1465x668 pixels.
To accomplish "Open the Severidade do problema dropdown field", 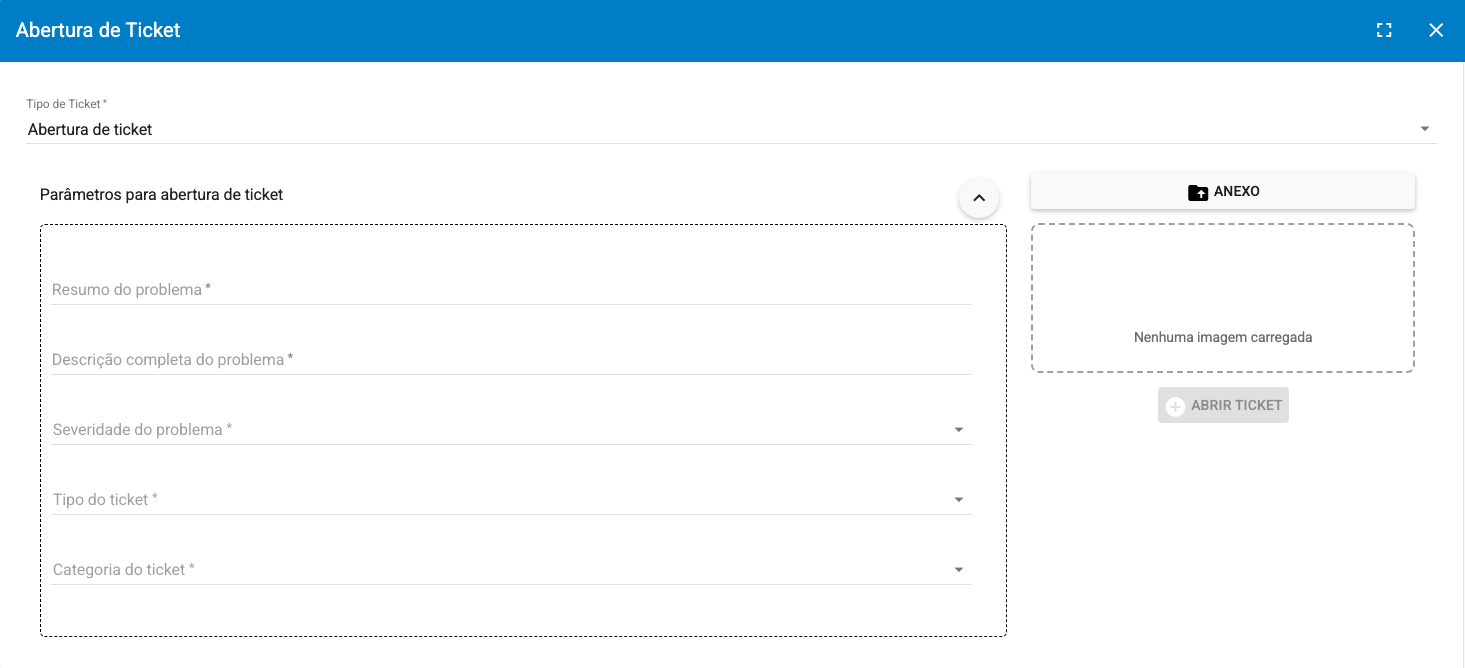I will (x=500, y=430).
